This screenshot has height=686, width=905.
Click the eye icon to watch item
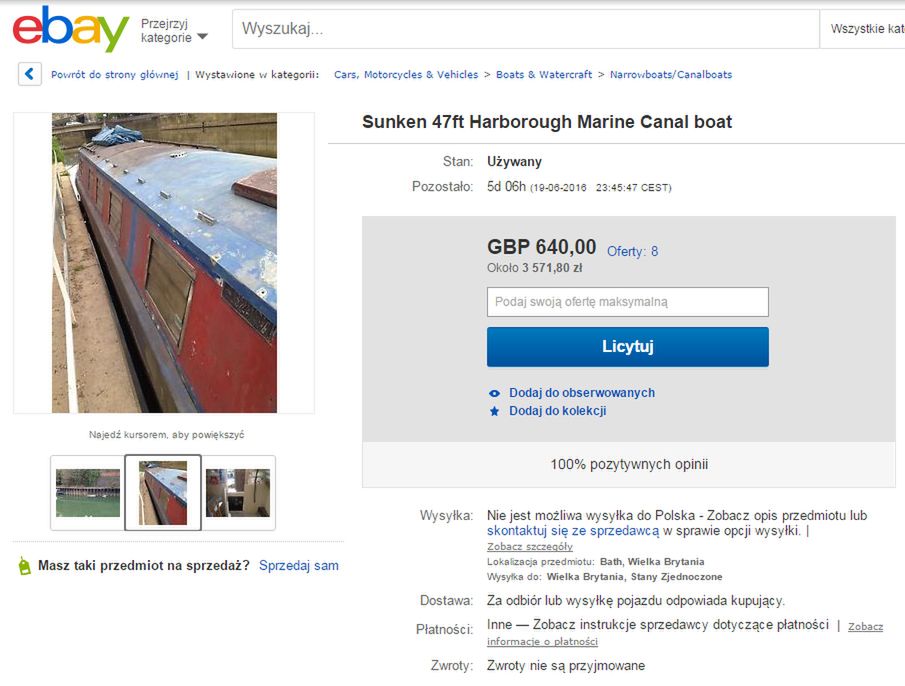click(x=495, y=393)
